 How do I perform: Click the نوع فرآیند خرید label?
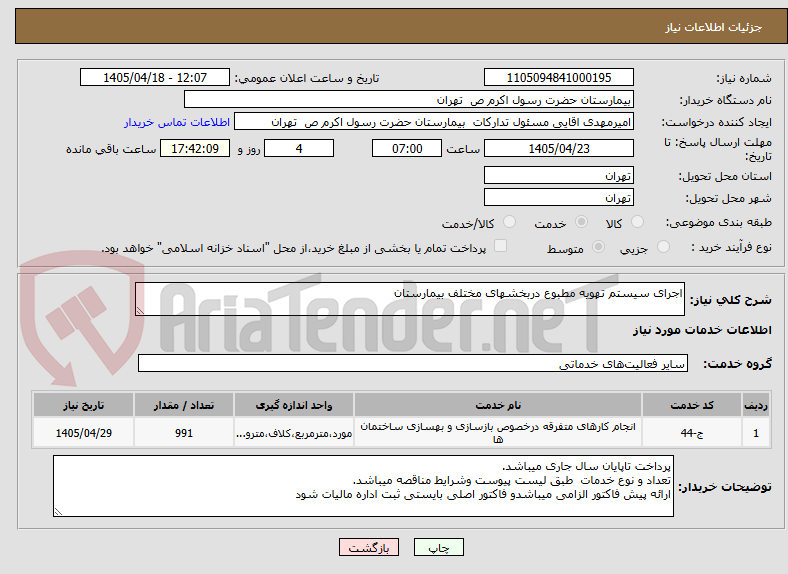(x=731, y=247)
